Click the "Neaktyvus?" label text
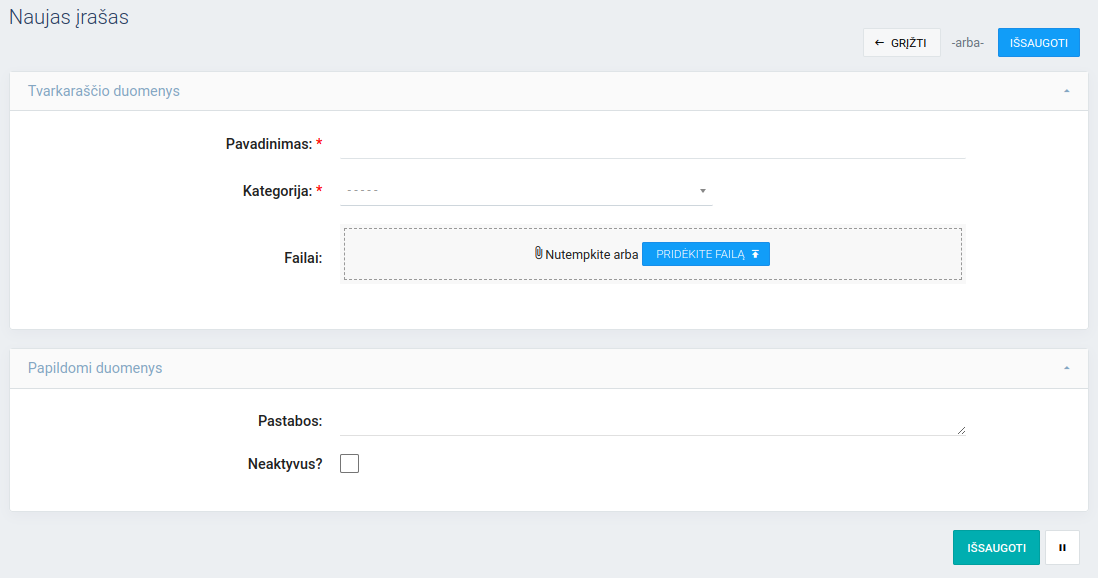The width and height of the screenshot is (1098, 578). (285, 464)
